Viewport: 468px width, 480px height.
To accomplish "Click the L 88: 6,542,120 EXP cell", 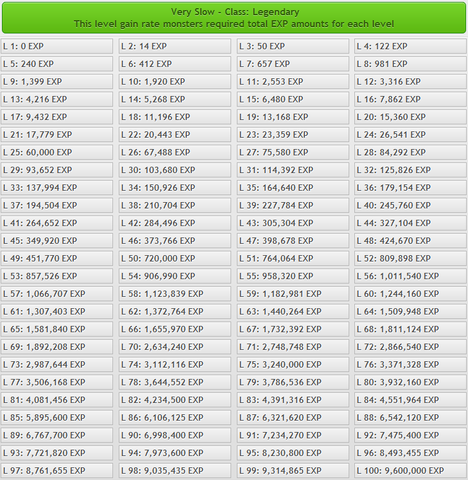I will tap(410, 417).
